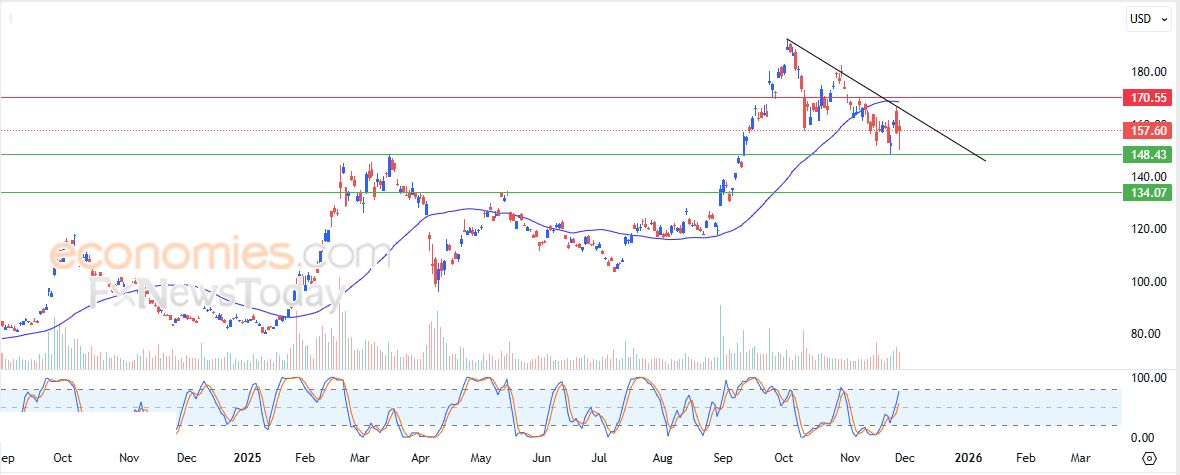The height and width of the screenshot is (475, 1180).
Task: Click the Feb label after 2025
Action: point(304,458)
